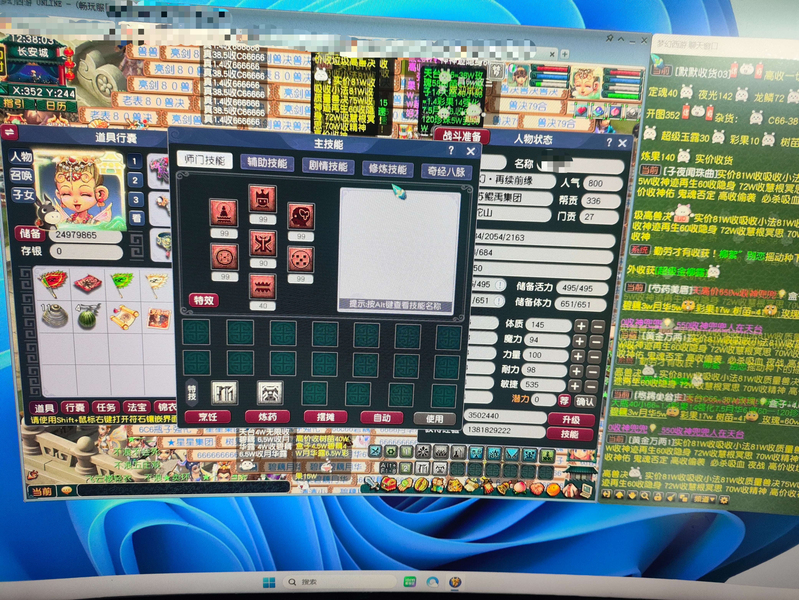
Task: Click the 技能 button in character status
Action: [570, 434]
